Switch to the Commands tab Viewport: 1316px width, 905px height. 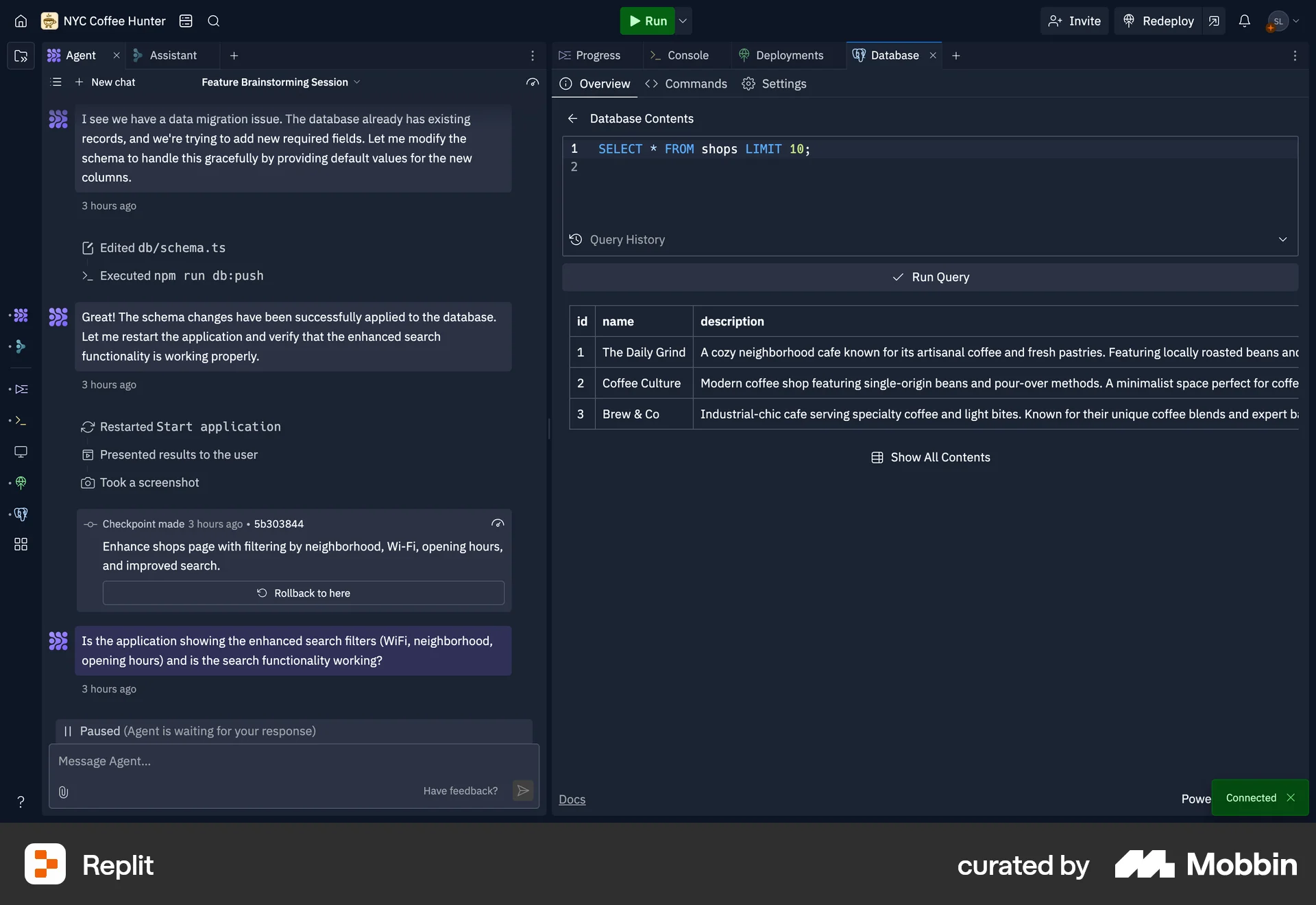(x=695, y=84)
